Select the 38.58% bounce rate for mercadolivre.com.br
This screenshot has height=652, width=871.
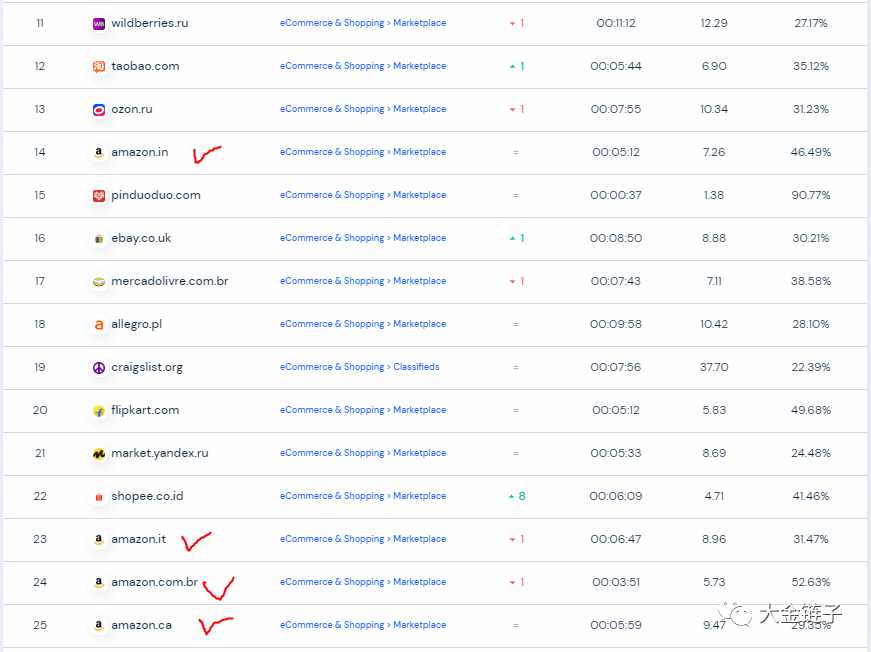coord(810,282)
